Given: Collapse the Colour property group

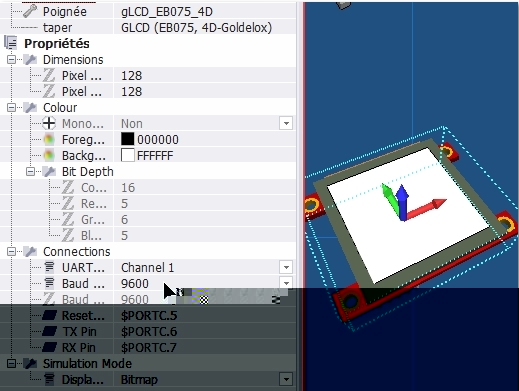Looking at the screenshot, I should (x=11, y=108).
